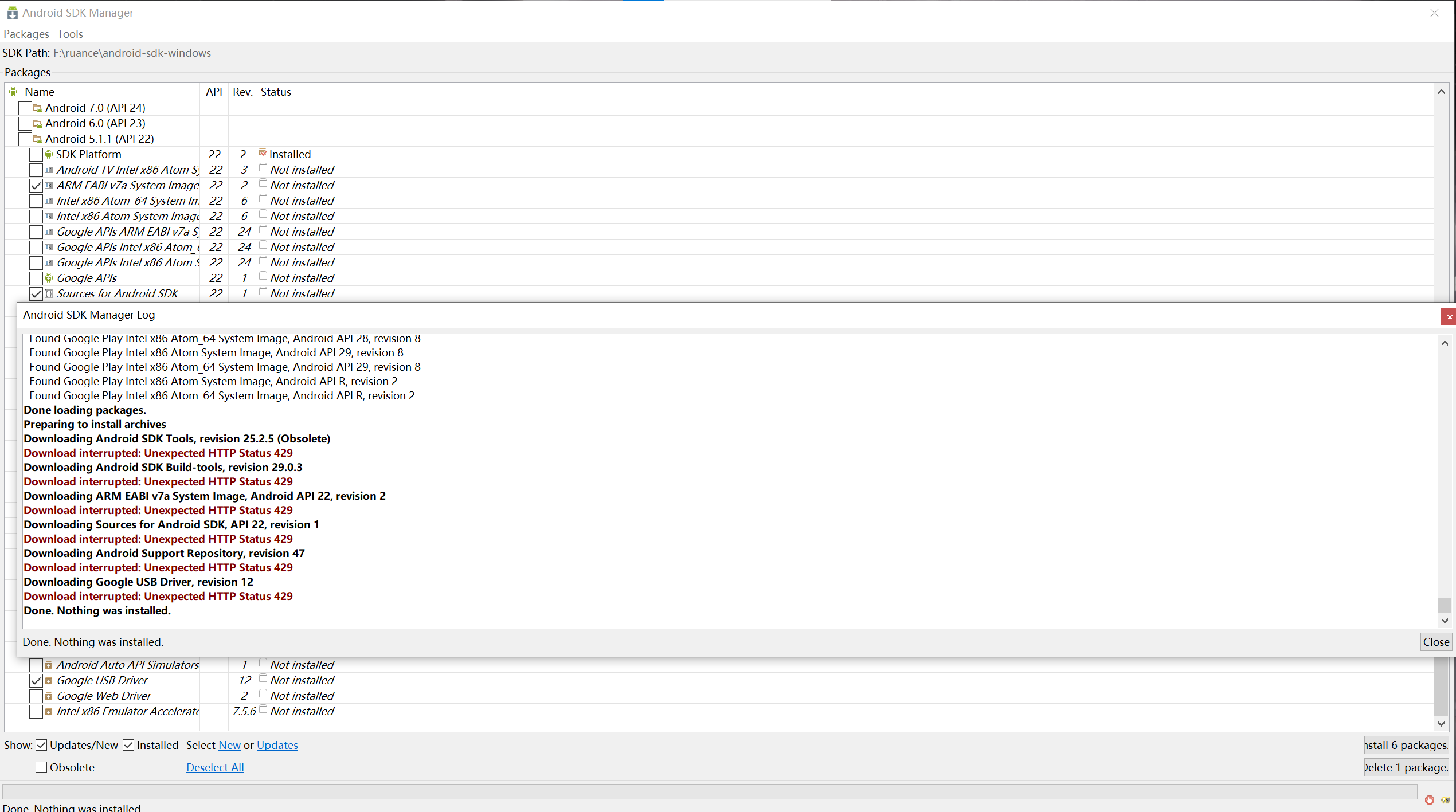Viewport: 1456px width, 812px height.
Task: Click the Google USB Driver package icon
Action: [x=49, y=680]
